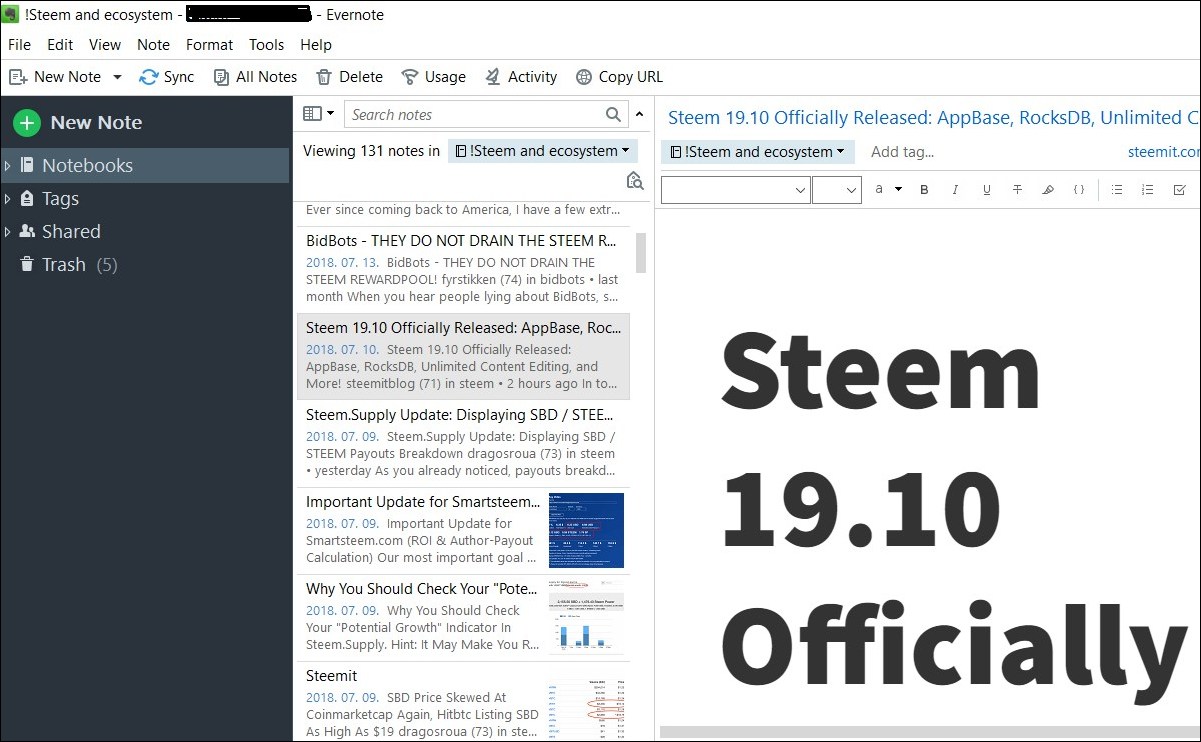The image size is (1201, 742).
Task: Select the Steem 19.10 Officially Released list note
Action: click(x=462, y=357)
